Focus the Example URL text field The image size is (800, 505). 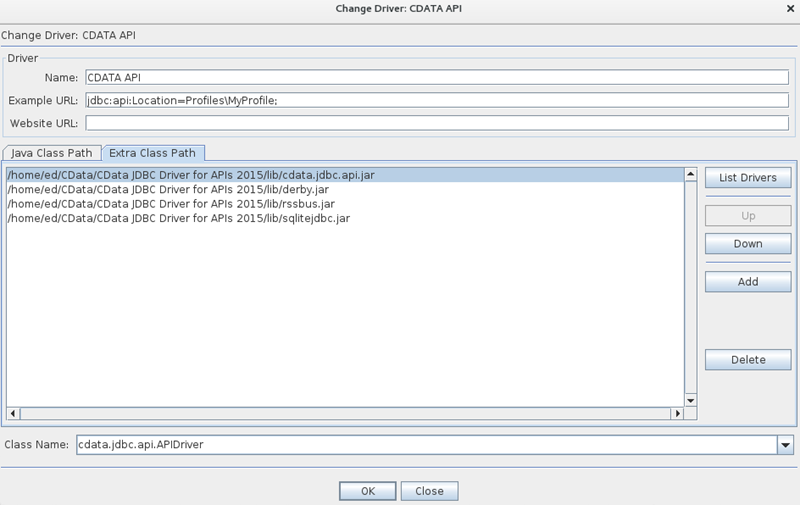tap(437, 100)
